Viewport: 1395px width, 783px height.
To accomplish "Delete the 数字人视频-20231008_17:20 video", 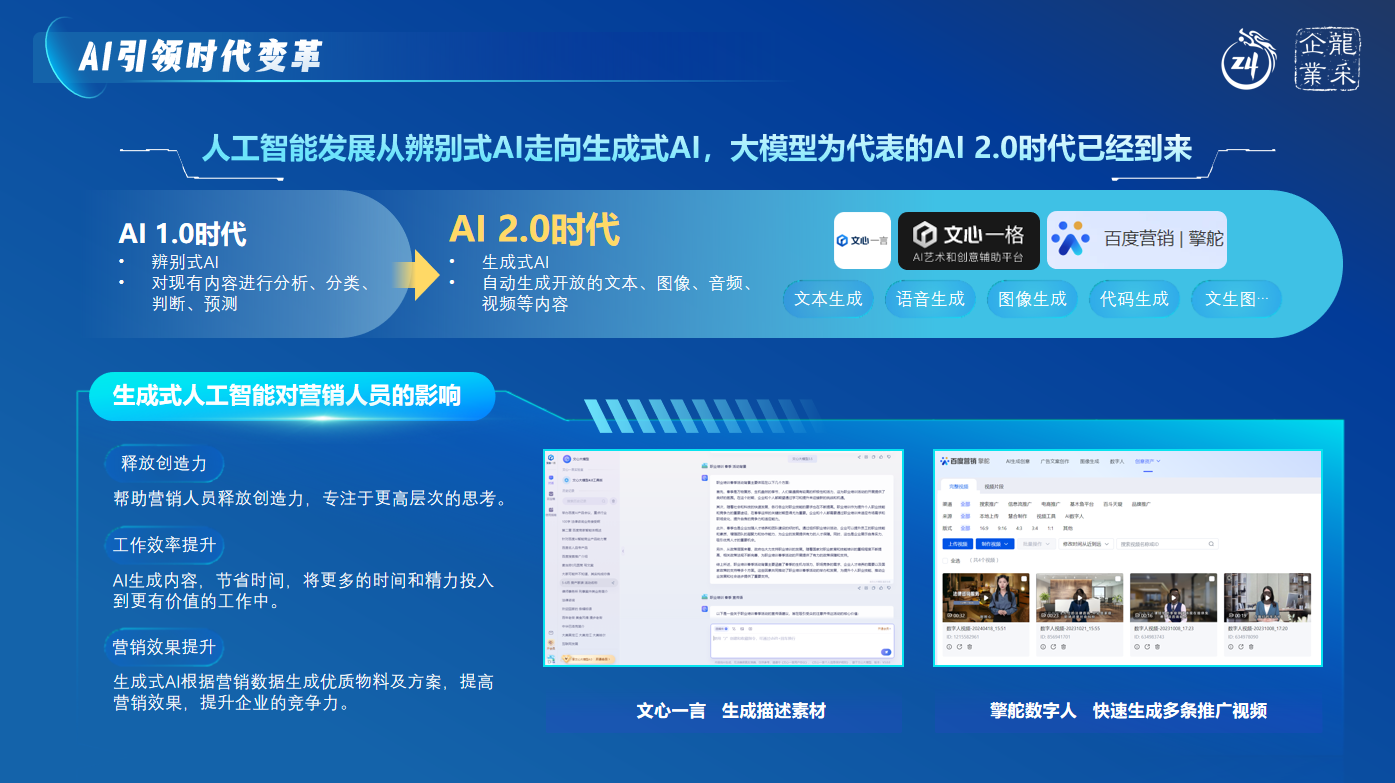I will point(1253,647).
